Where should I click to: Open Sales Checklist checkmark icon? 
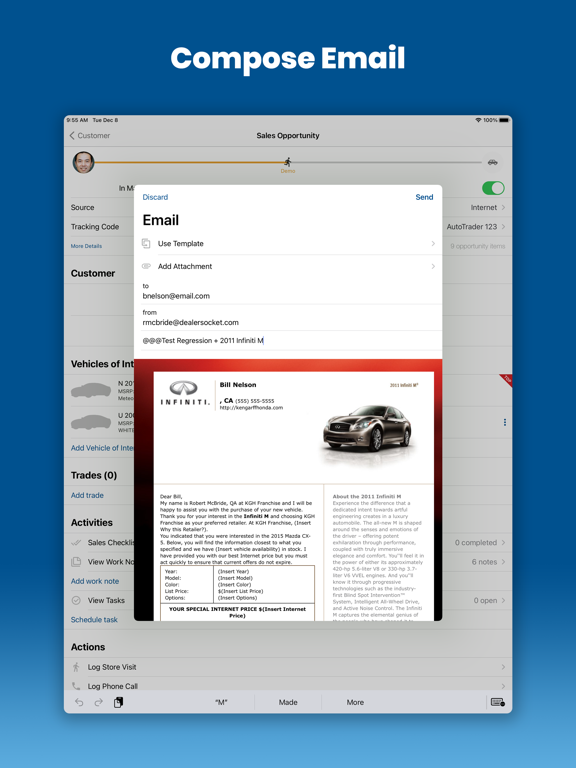click(x=76, y=543)
